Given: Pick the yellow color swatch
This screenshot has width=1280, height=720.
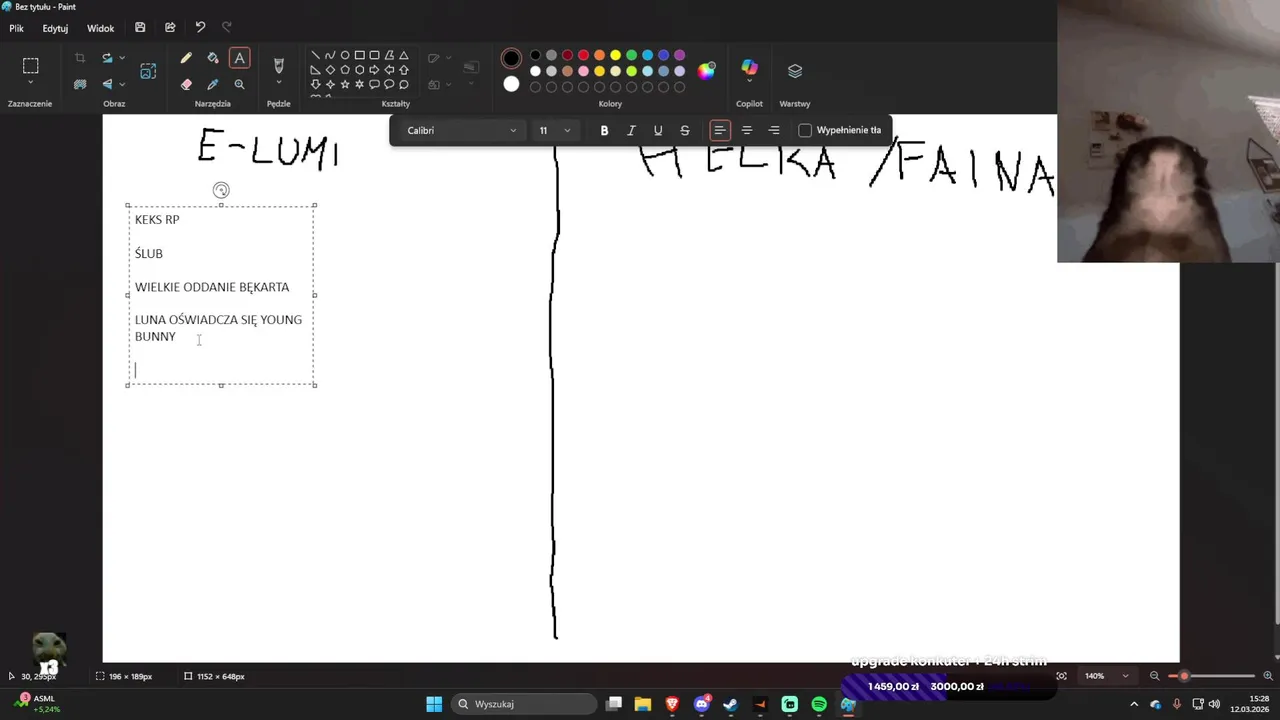Looking at the screenshot, I should (615, 55).
